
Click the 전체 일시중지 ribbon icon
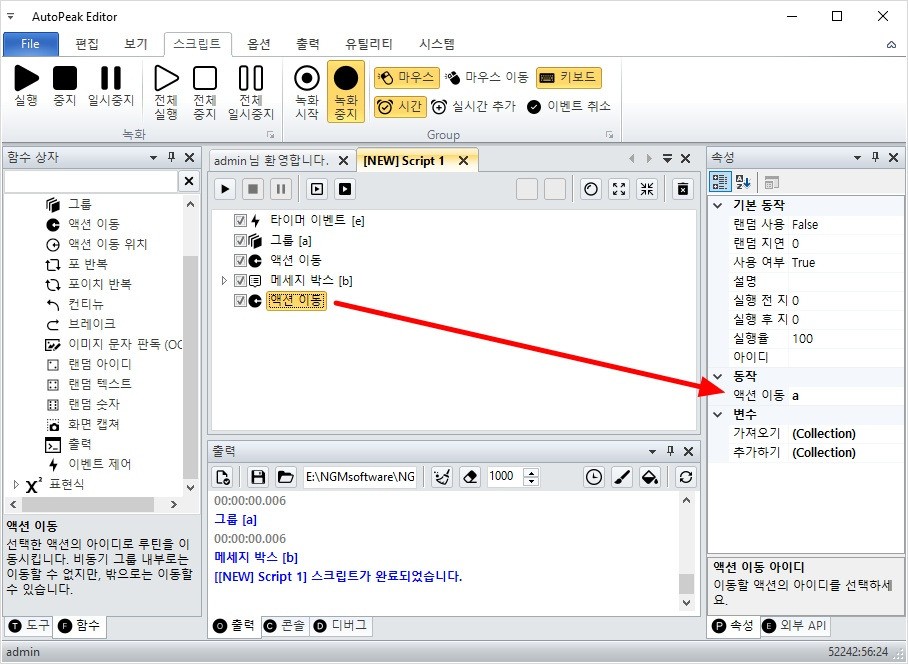point(251,93)
